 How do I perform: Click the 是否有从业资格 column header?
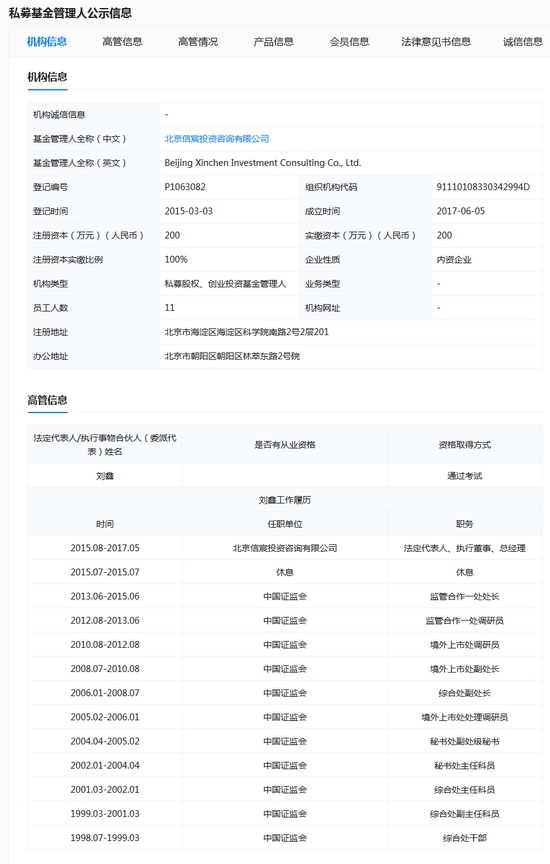point(285,445)
